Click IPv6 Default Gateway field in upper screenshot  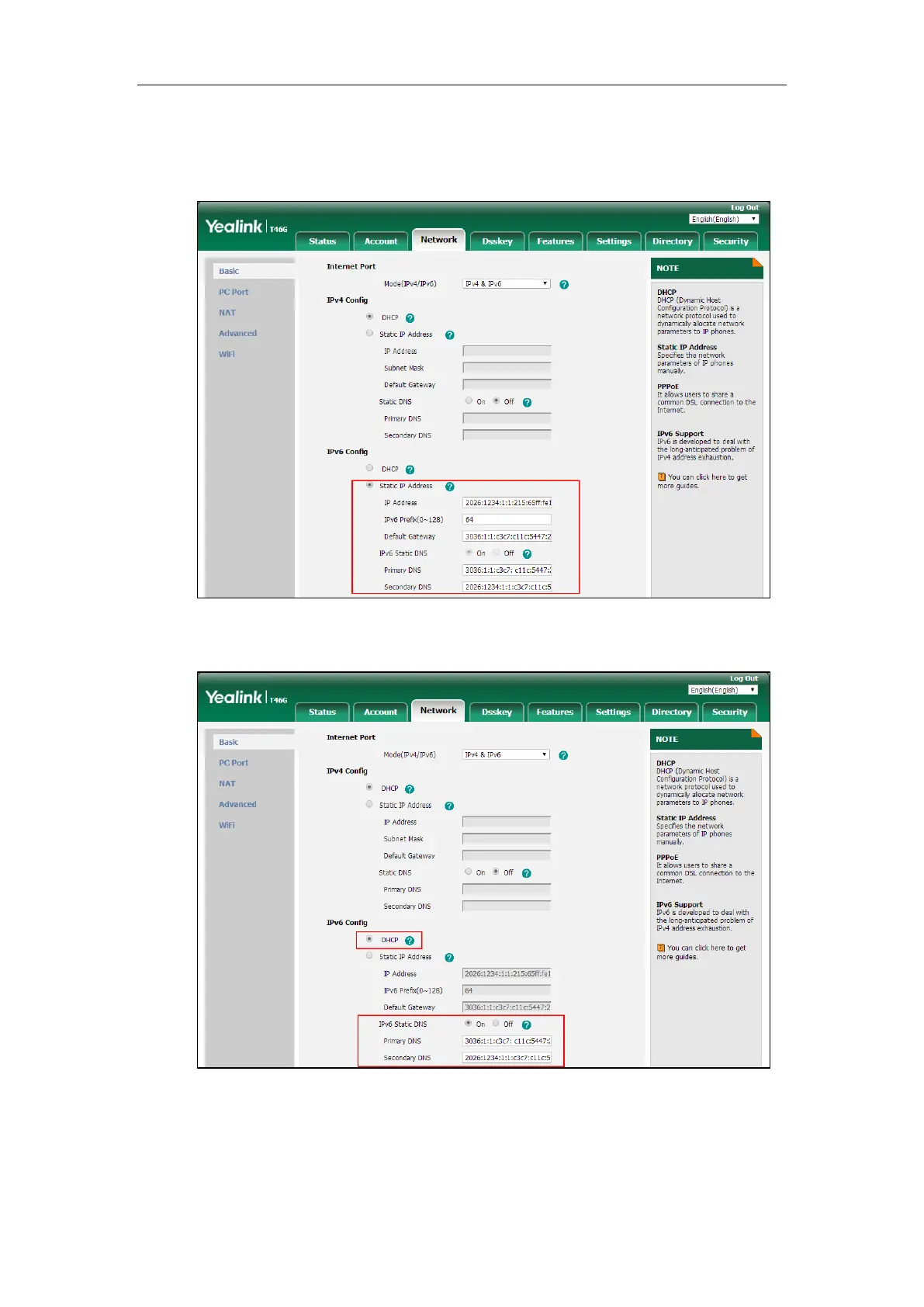(x=507, y=537)
